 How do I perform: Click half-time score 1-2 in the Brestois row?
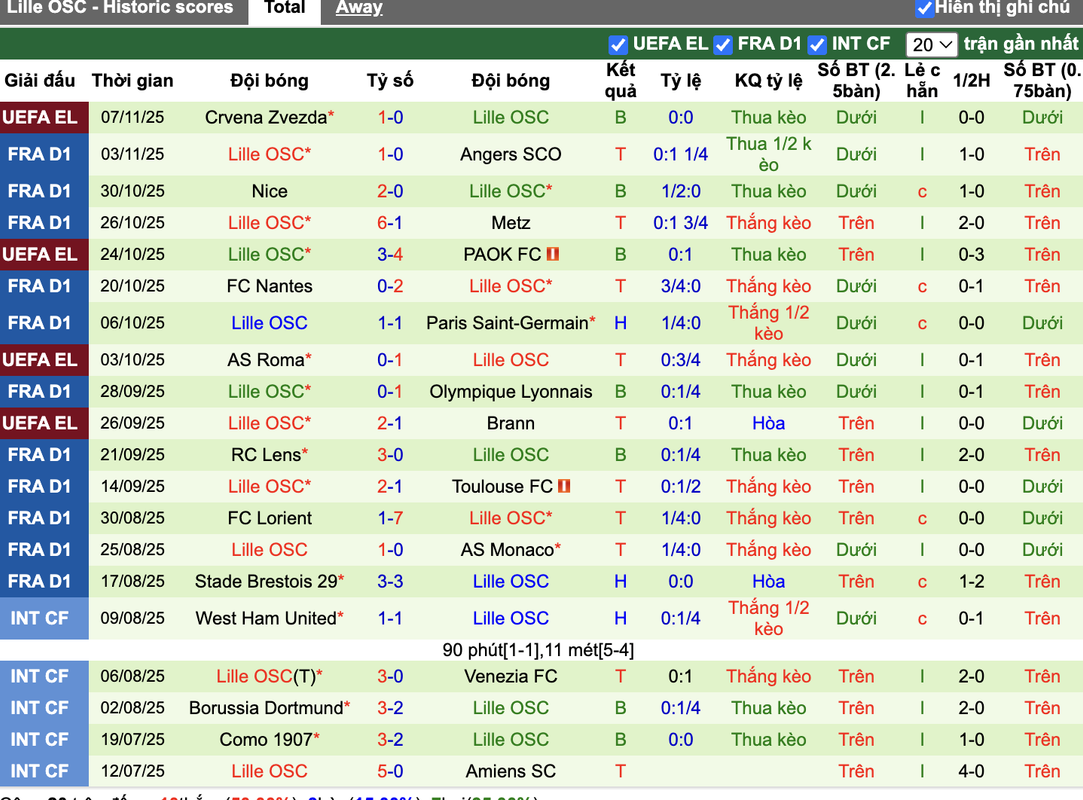[x=971, y=582]
